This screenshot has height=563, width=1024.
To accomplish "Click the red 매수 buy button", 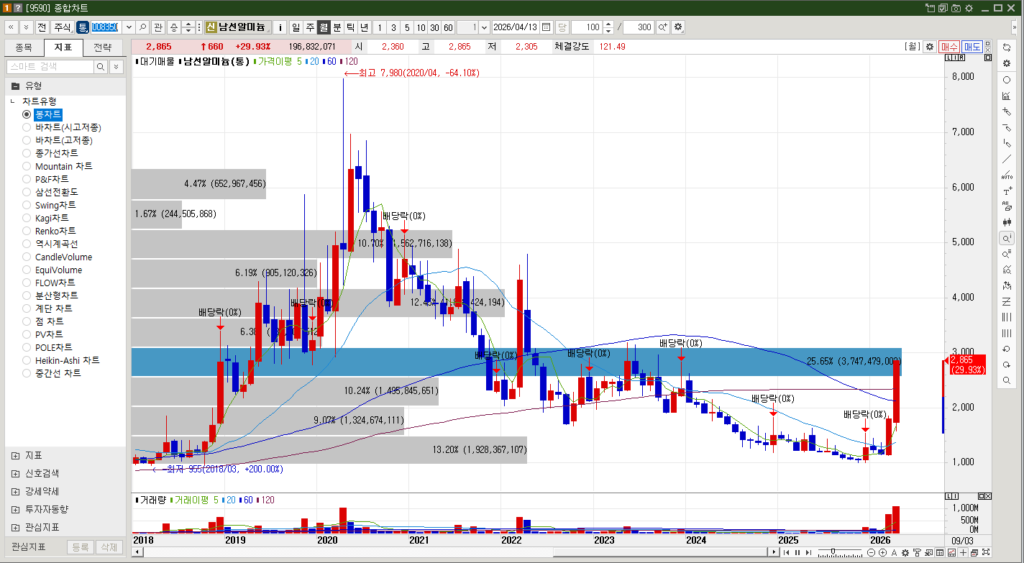I will click(x=949, y=47).
